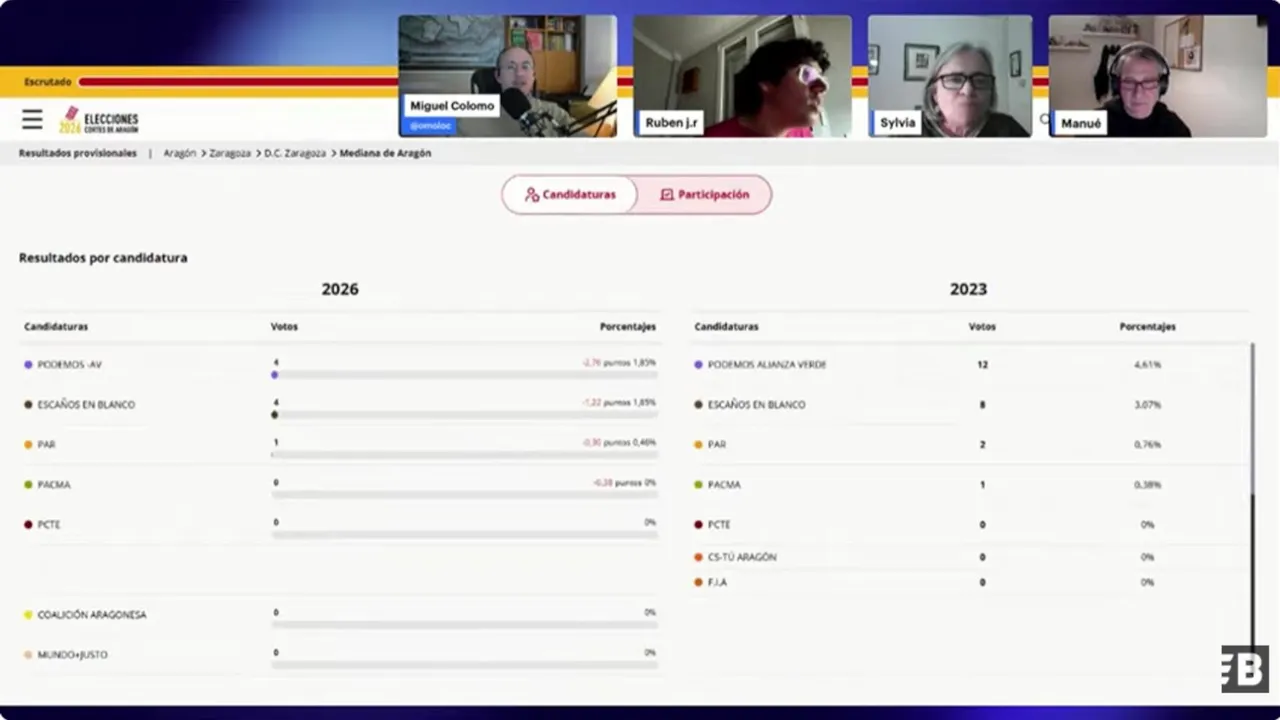Click PACMA vote bar in 2026
The width and height of the screenshot is (1280, 720).
click(x=464, y=495)
